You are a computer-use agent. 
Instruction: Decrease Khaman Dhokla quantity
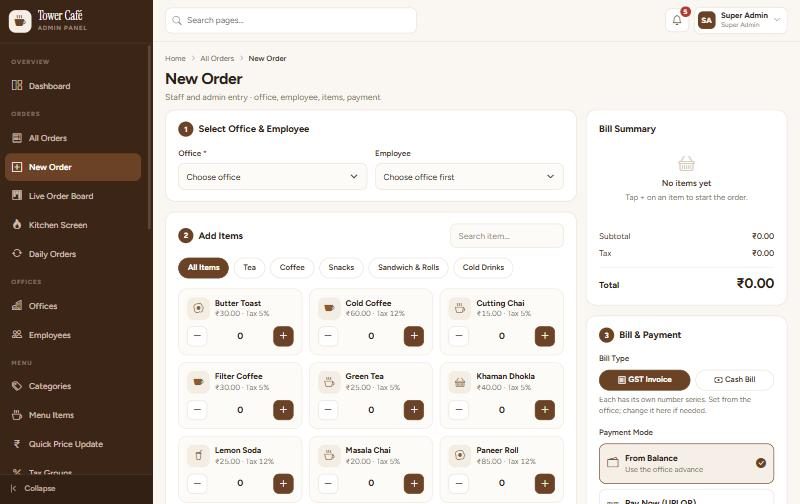459,410
